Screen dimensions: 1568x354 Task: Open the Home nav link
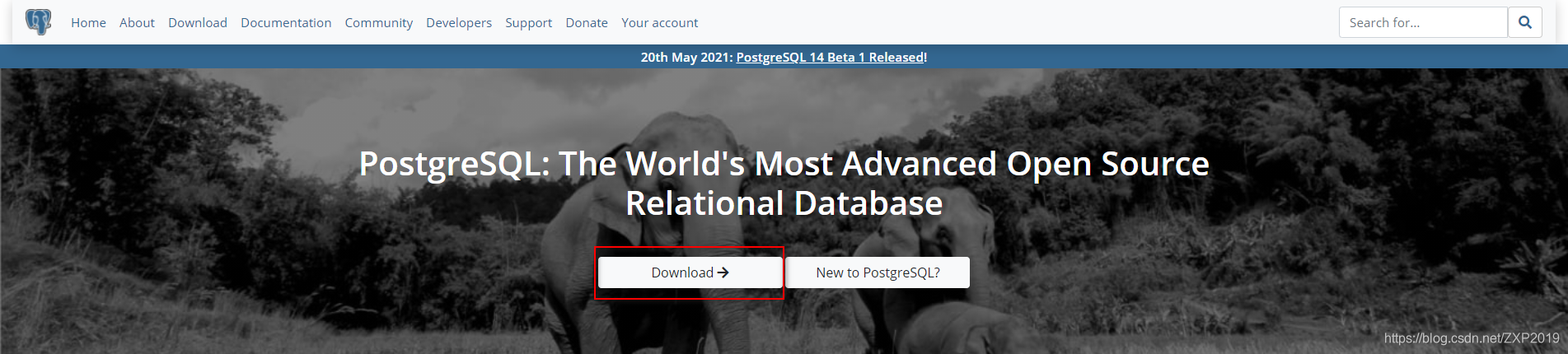click(88, 23)
